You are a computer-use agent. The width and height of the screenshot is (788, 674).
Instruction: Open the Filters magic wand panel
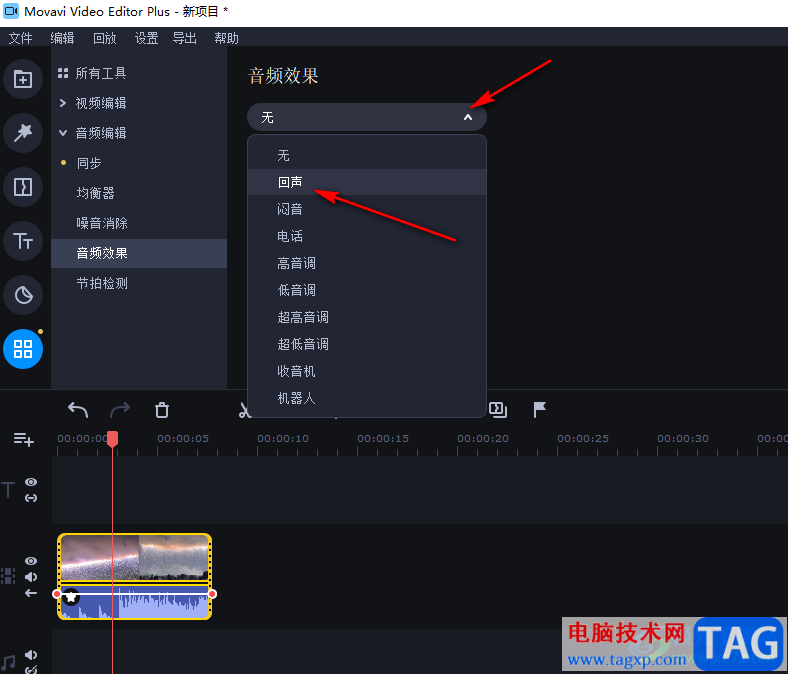[x=23, y=133]
